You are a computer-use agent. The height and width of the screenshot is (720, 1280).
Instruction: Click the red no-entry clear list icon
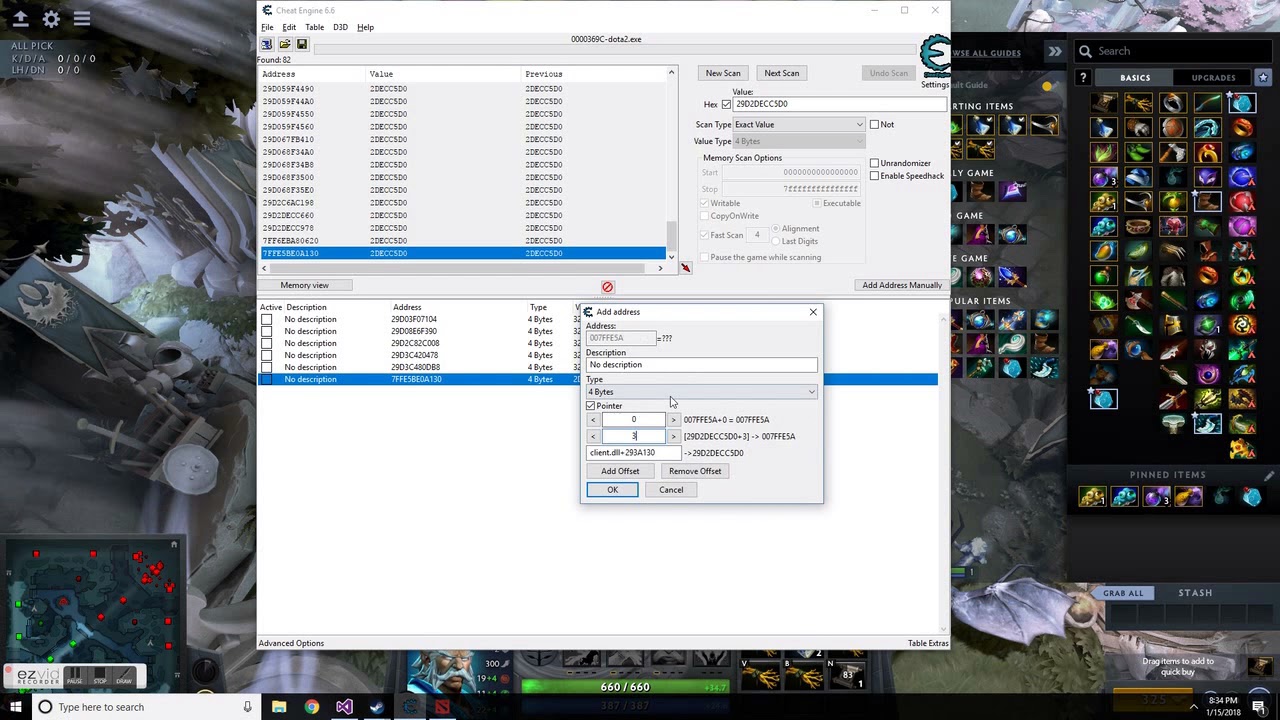pyautogui.click(x=607, y=287)
